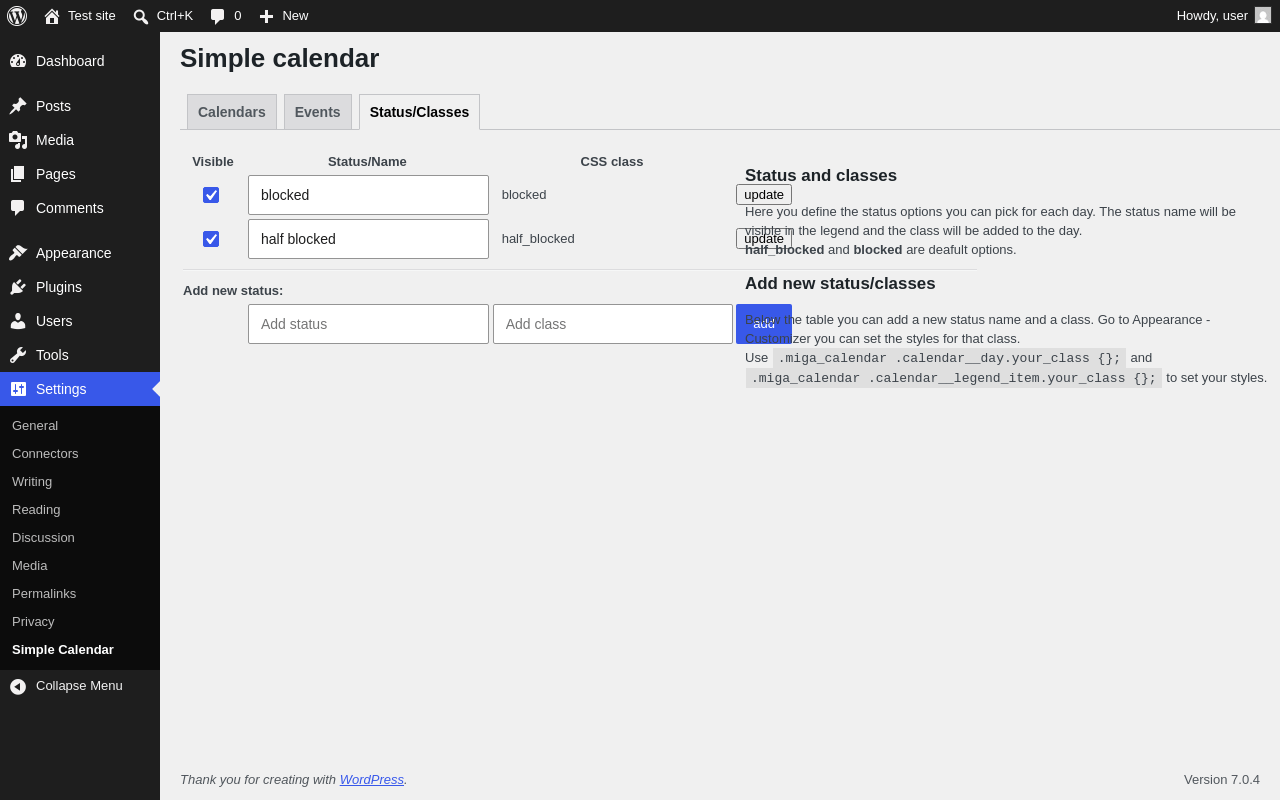Click the WordPress logo icon
Image resolution: width=1280 pixels, height=800 pixels.
point(17,16)
